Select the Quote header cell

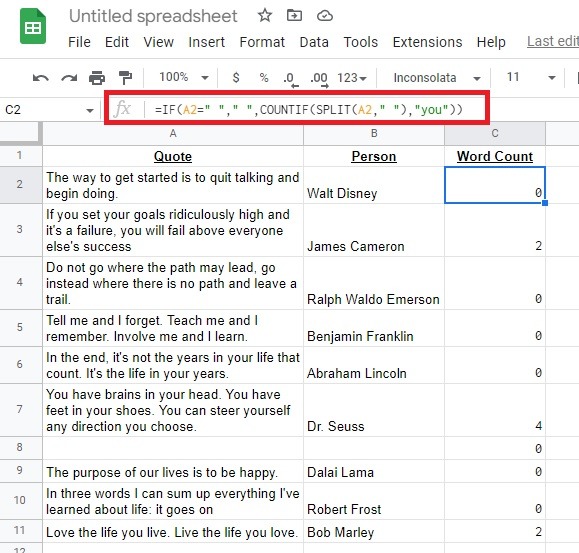[173, 156]
